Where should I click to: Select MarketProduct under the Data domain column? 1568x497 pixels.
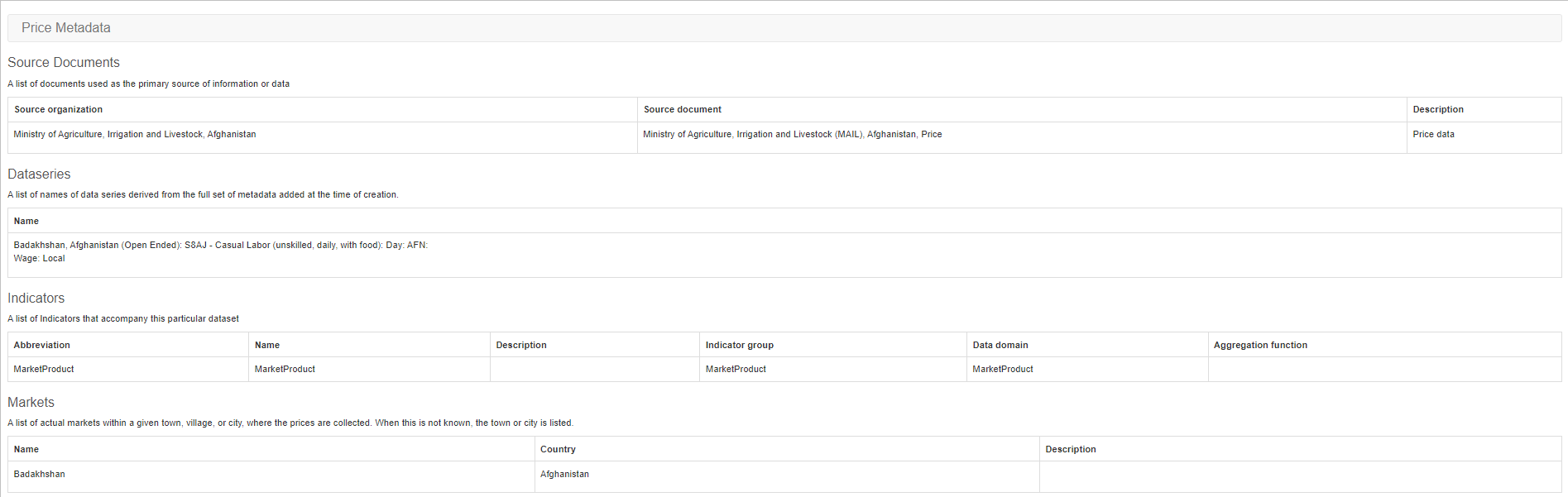click(x=1003, y=369)
